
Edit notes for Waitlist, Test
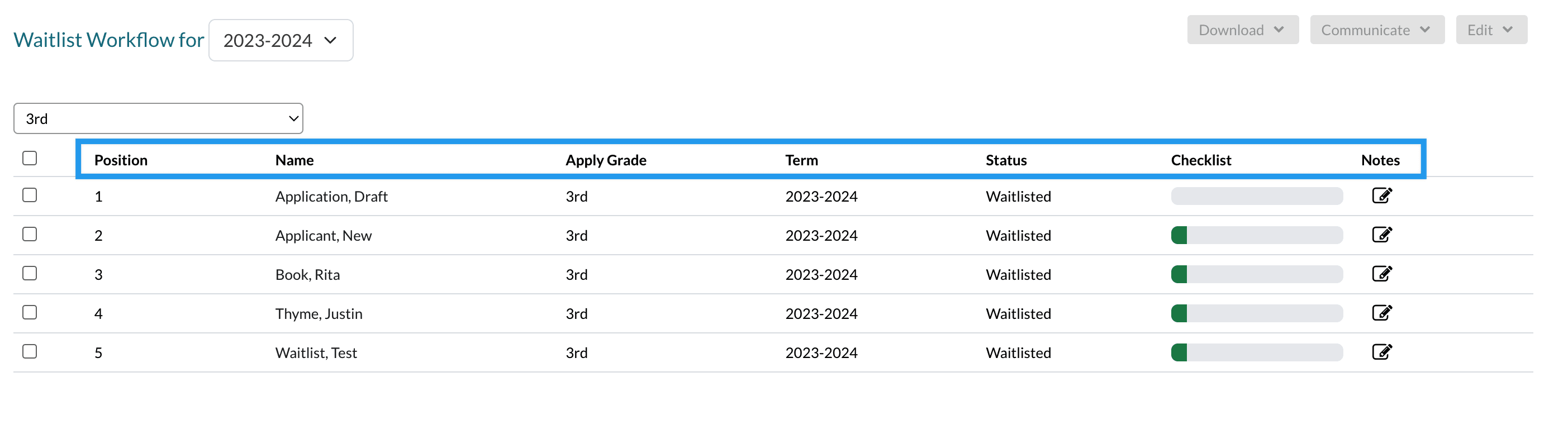tap(1381, 352)
